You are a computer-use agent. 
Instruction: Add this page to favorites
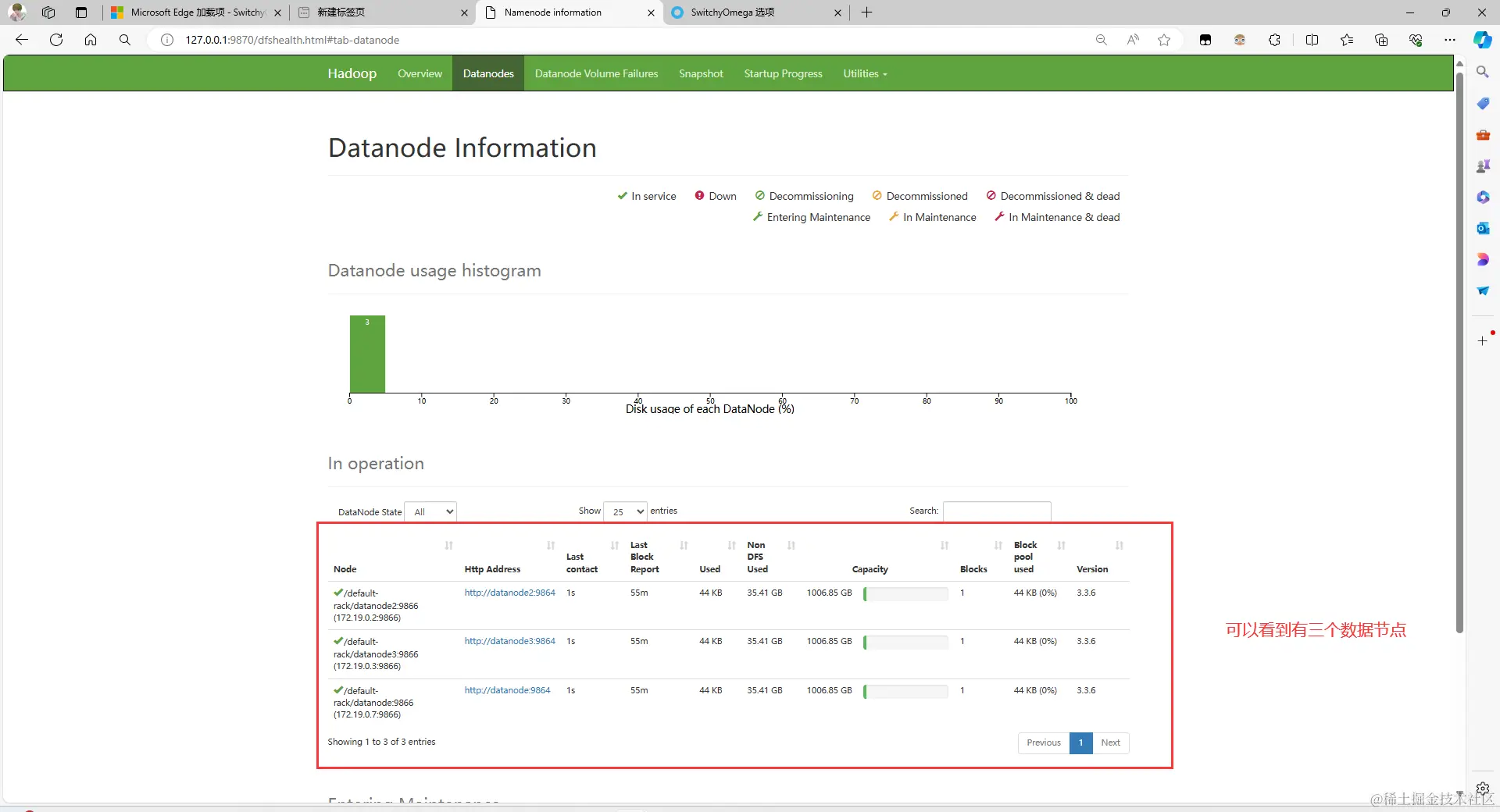coord(1164,40)
